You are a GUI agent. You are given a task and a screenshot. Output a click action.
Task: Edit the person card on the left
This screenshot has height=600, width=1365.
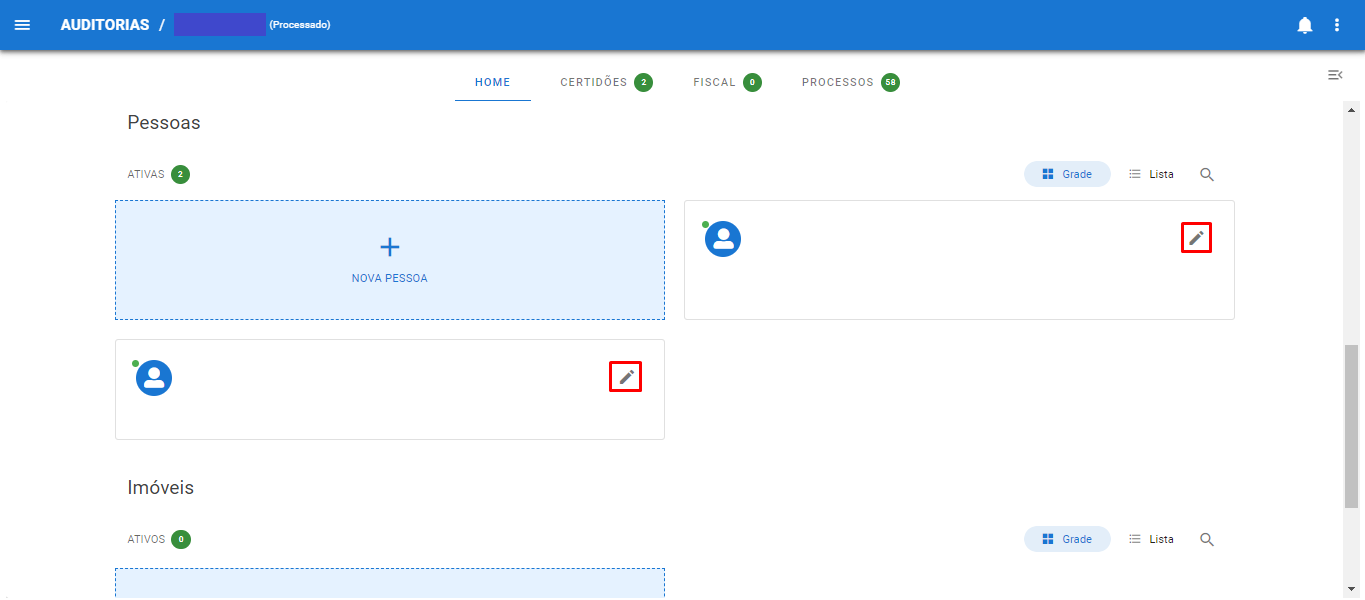pyautogui.click(x=626, y=377)
